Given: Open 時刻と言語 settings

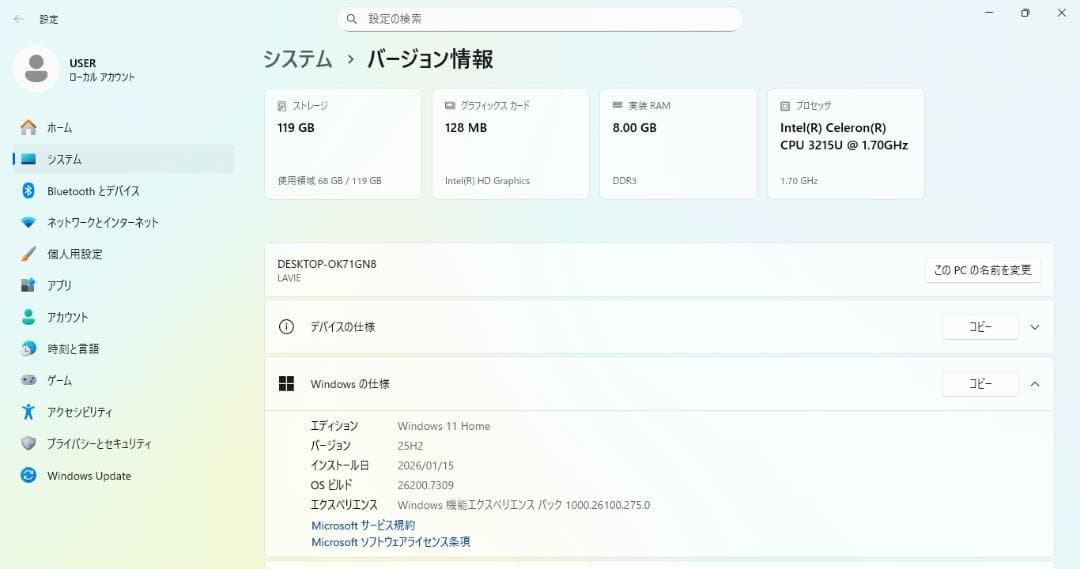Looking at the screenshot, I should coord(123,349).
